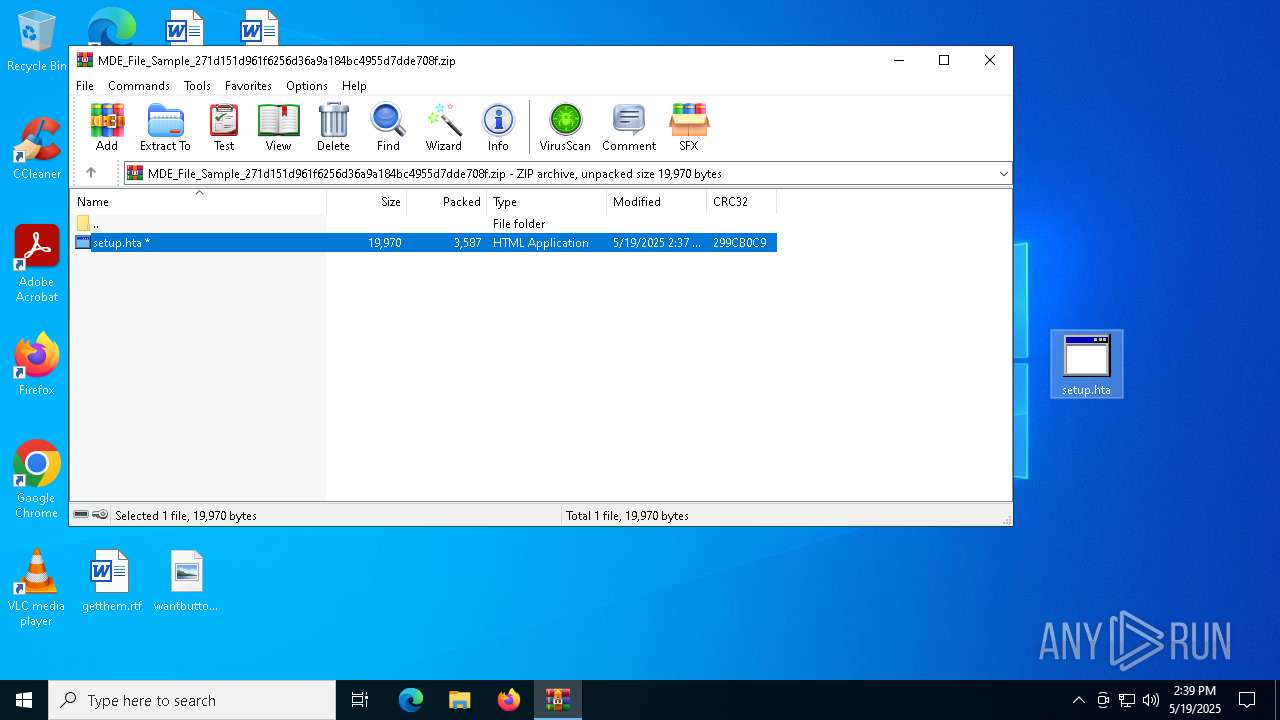Open the Windows Start menu
The width and height of the screenshot is (1280, 720).
coord(24,700)
